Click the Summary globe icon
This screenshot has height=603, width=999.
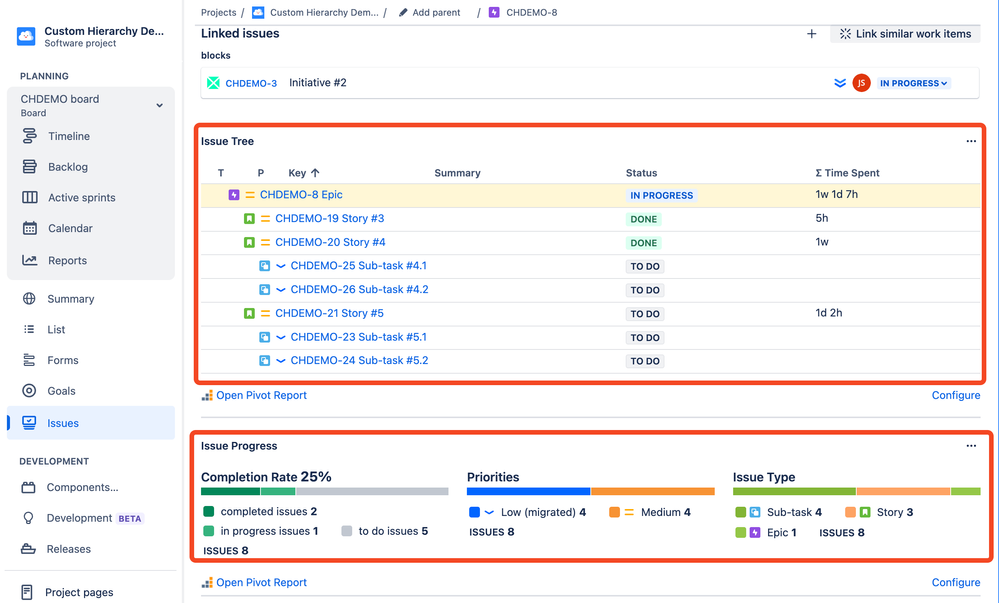pos(29,298)
